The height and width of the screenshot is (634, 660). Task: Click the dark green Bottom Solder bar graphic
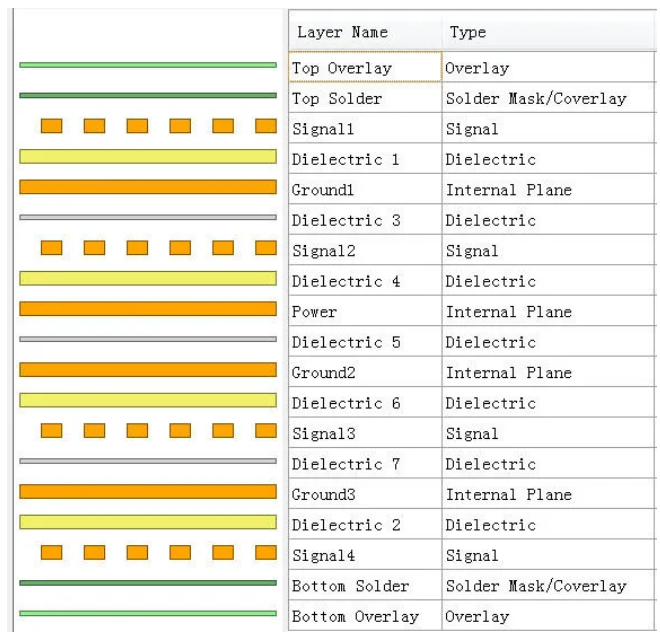[x=148, y=582]
